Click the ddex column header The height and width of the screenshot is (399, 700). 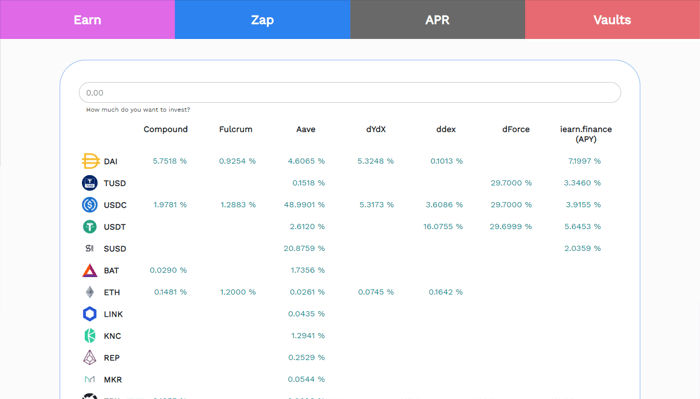pos(446,129)
